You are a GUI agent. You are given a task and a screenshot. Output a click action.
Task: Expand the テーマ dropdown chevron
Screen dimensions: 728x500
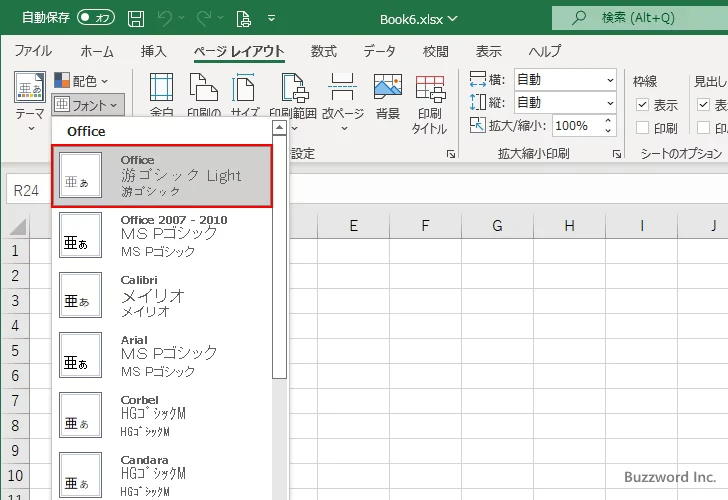point(31,128)
